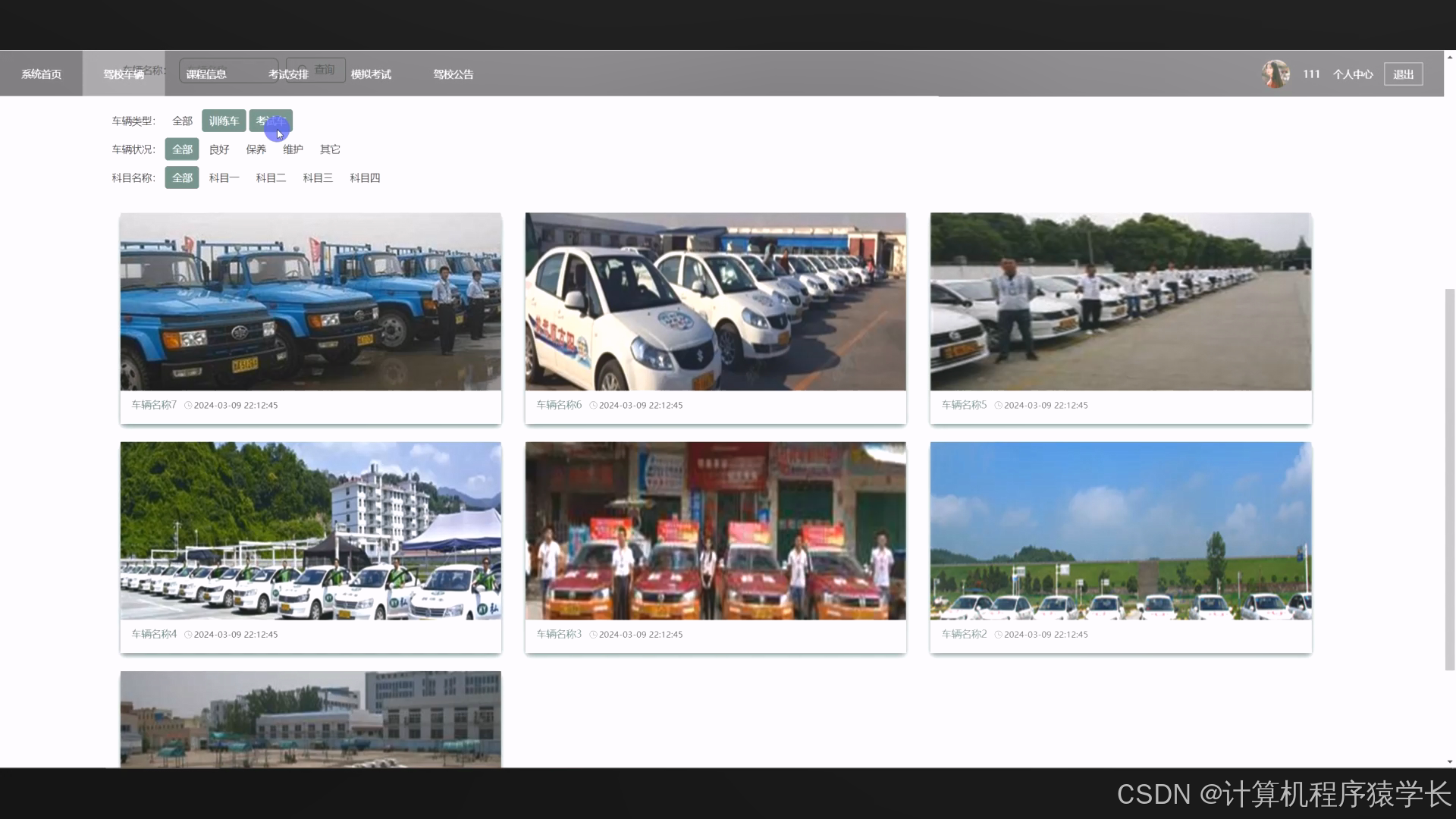Go to the 系统首页 nav item

41,74
